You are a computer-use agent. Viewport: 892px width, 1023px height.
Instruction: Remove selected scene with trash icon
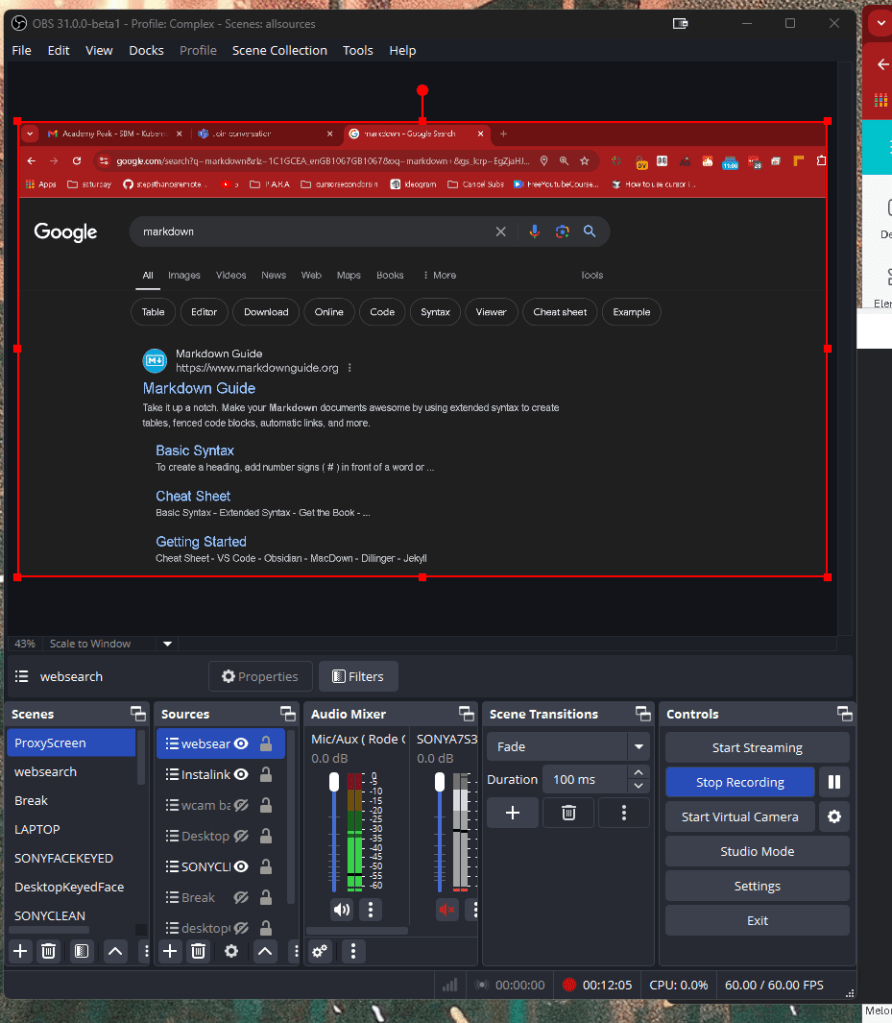(x=48, y=951)
